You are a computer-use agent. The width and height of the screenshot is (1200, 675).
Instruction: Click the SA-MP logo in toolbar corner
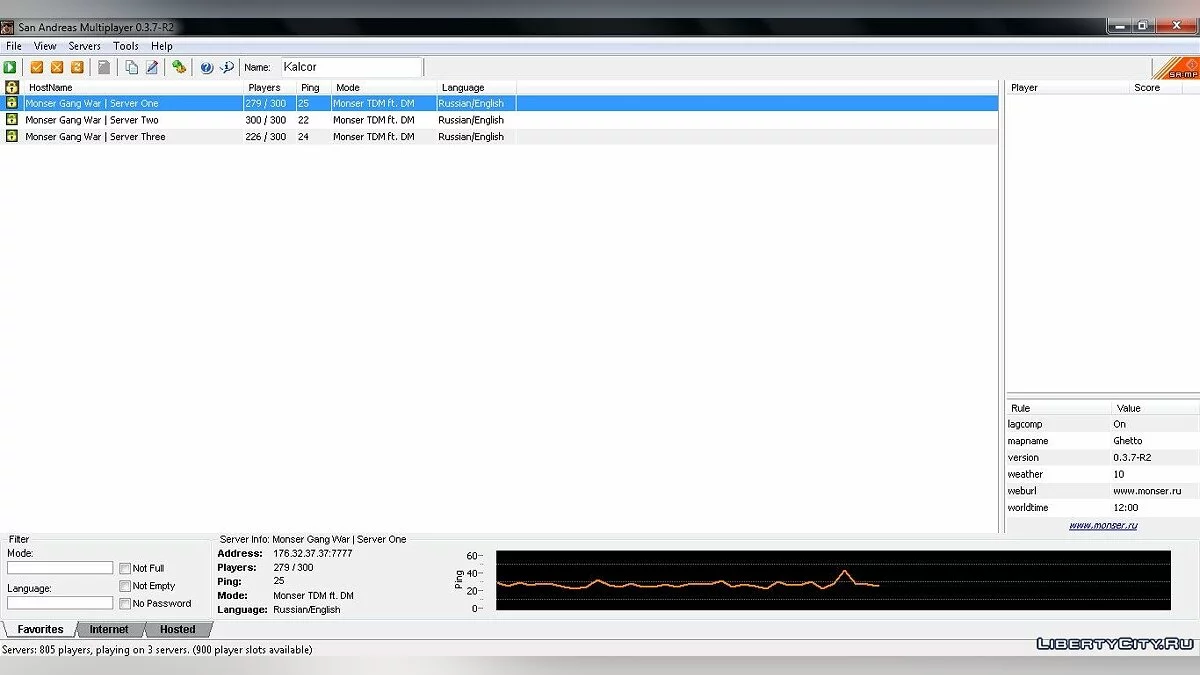[1175, 68]
